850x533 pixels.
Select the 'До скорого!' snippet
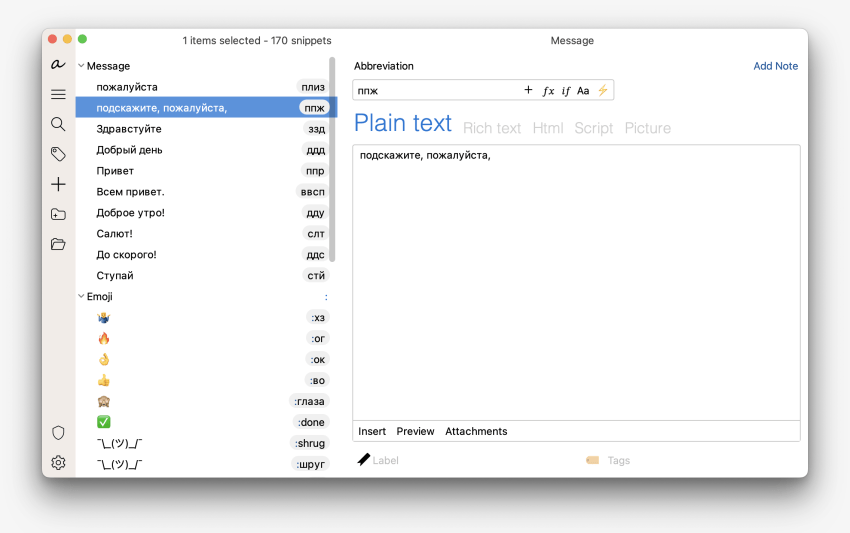tap(206, 254)
